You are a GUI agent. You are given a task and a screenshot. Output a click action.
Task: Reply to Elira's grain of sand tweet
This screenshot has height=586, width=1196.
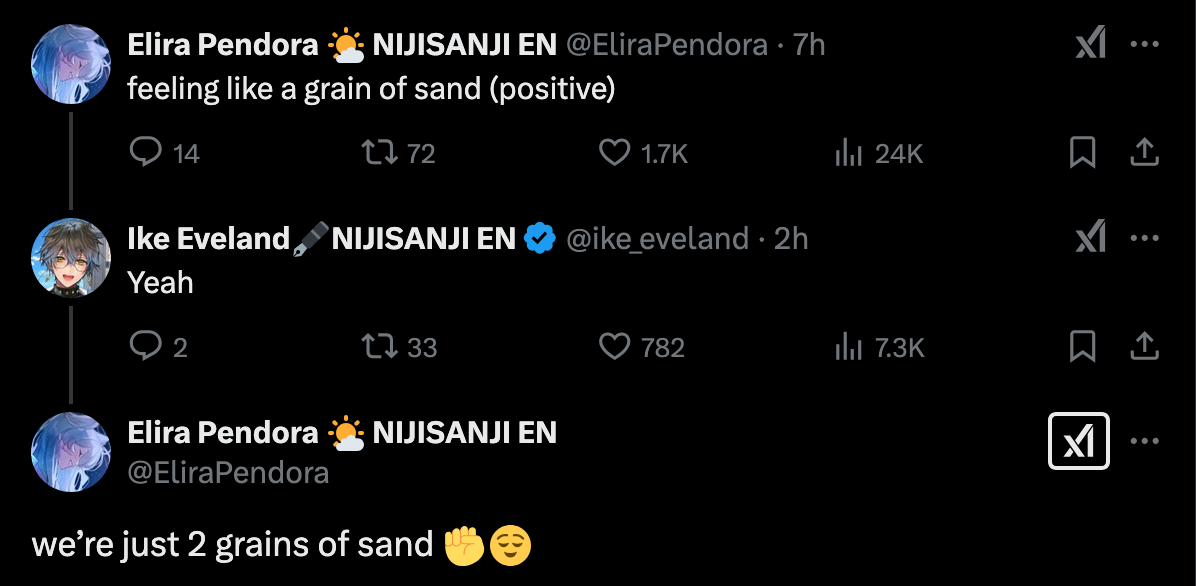(x=147, y=152)
